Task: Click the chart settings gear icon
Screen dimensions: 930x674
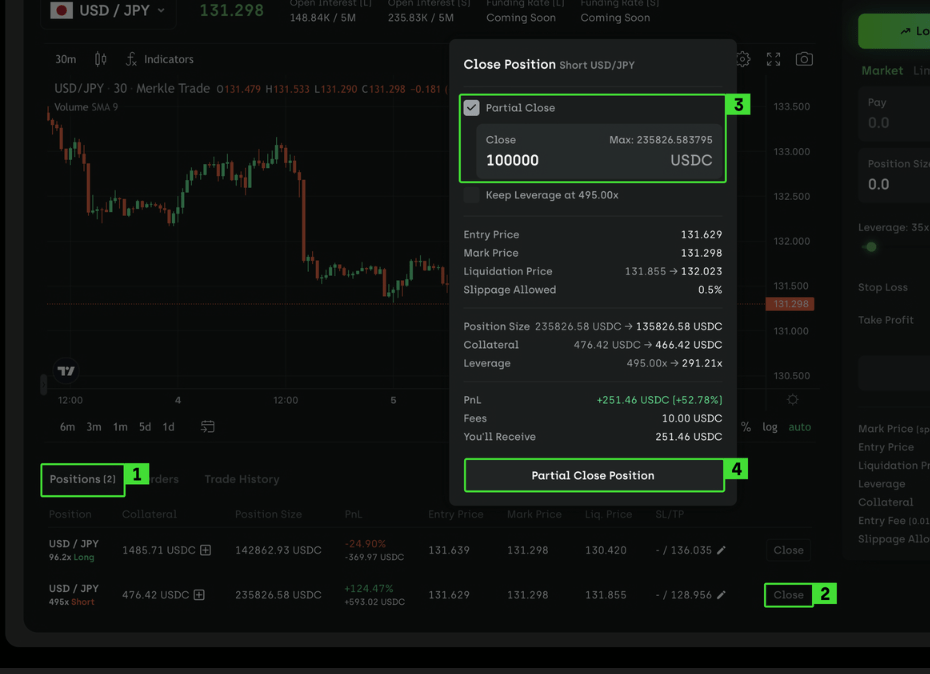Action: (743, 60)
